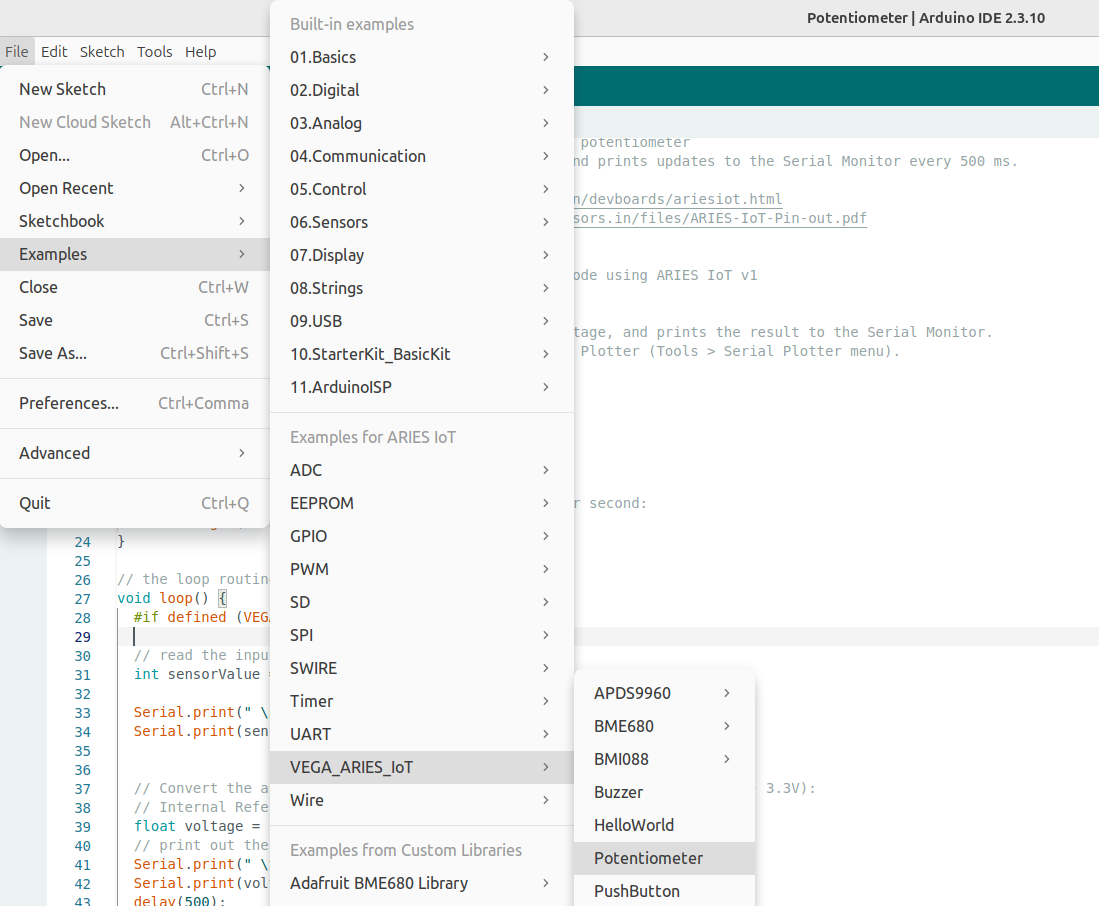
Task: Open the ADC examples submenu
Action: [421, 469]
